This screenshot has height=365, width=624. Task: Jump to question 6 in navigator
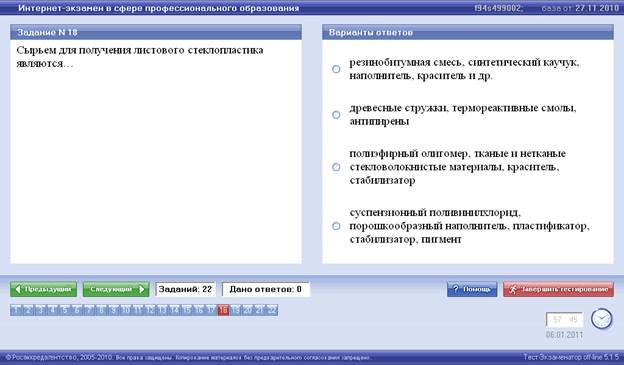(x=77, y=310)
